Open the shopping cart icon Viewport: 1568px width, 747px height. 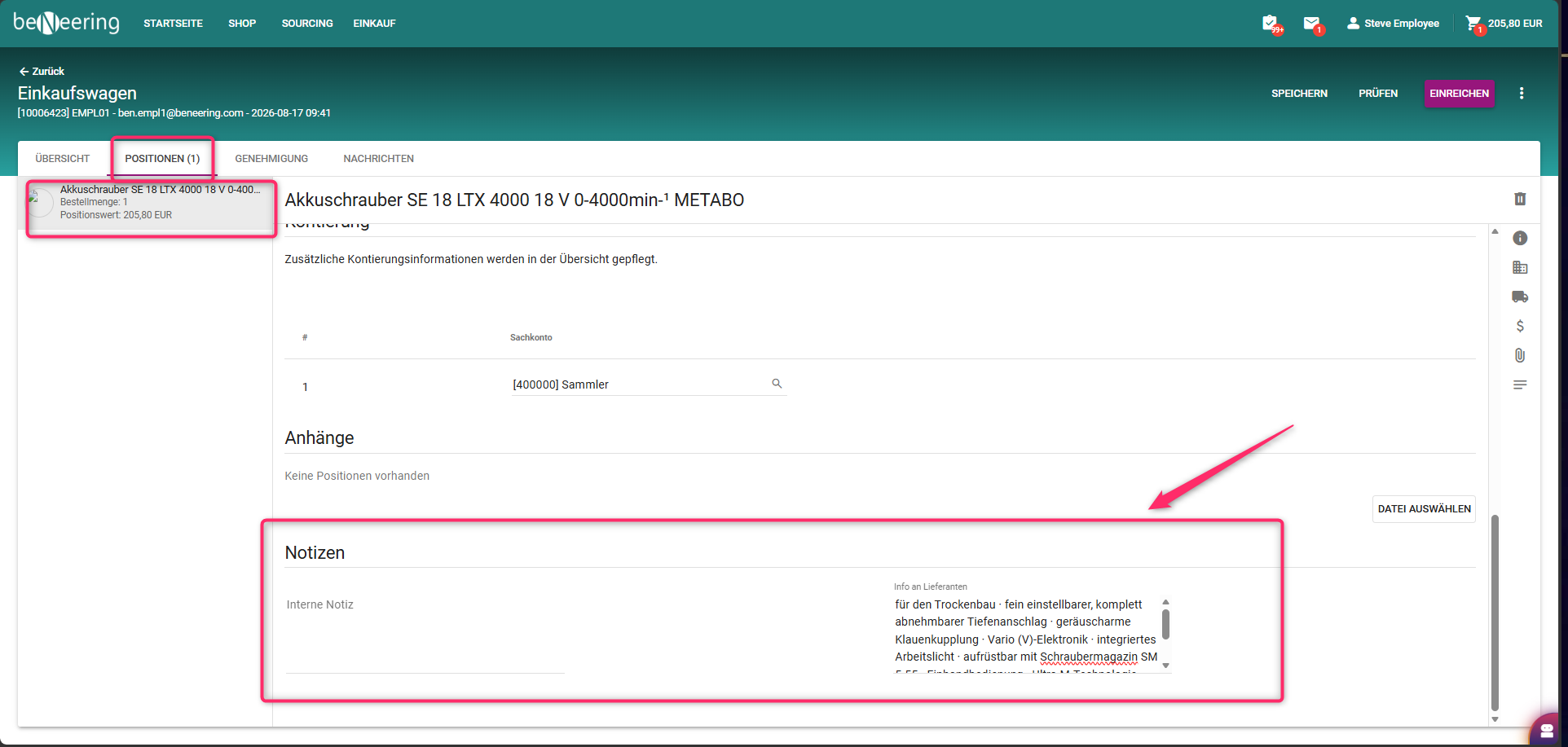tap(1473, 24)
